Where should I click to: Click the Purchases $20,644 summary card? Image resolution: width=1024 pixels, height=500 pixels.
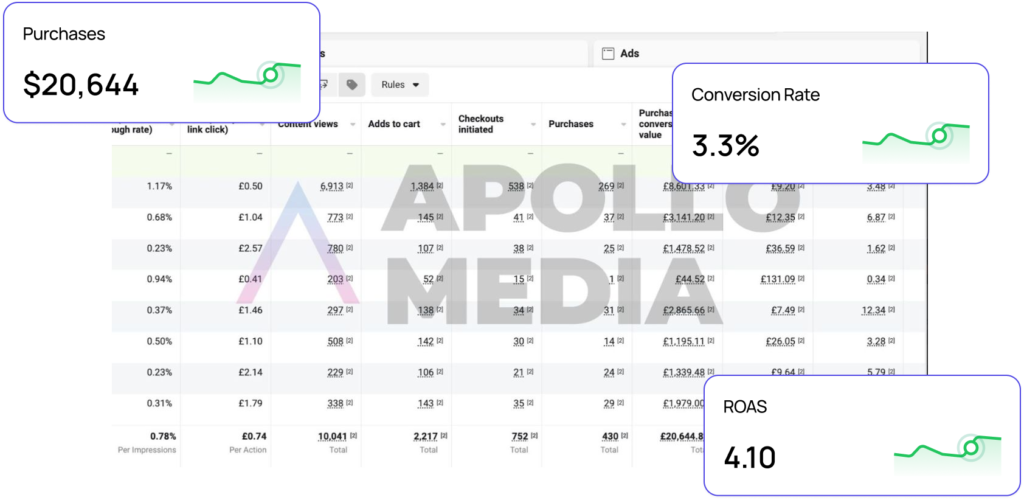click(x=160, y=62)
